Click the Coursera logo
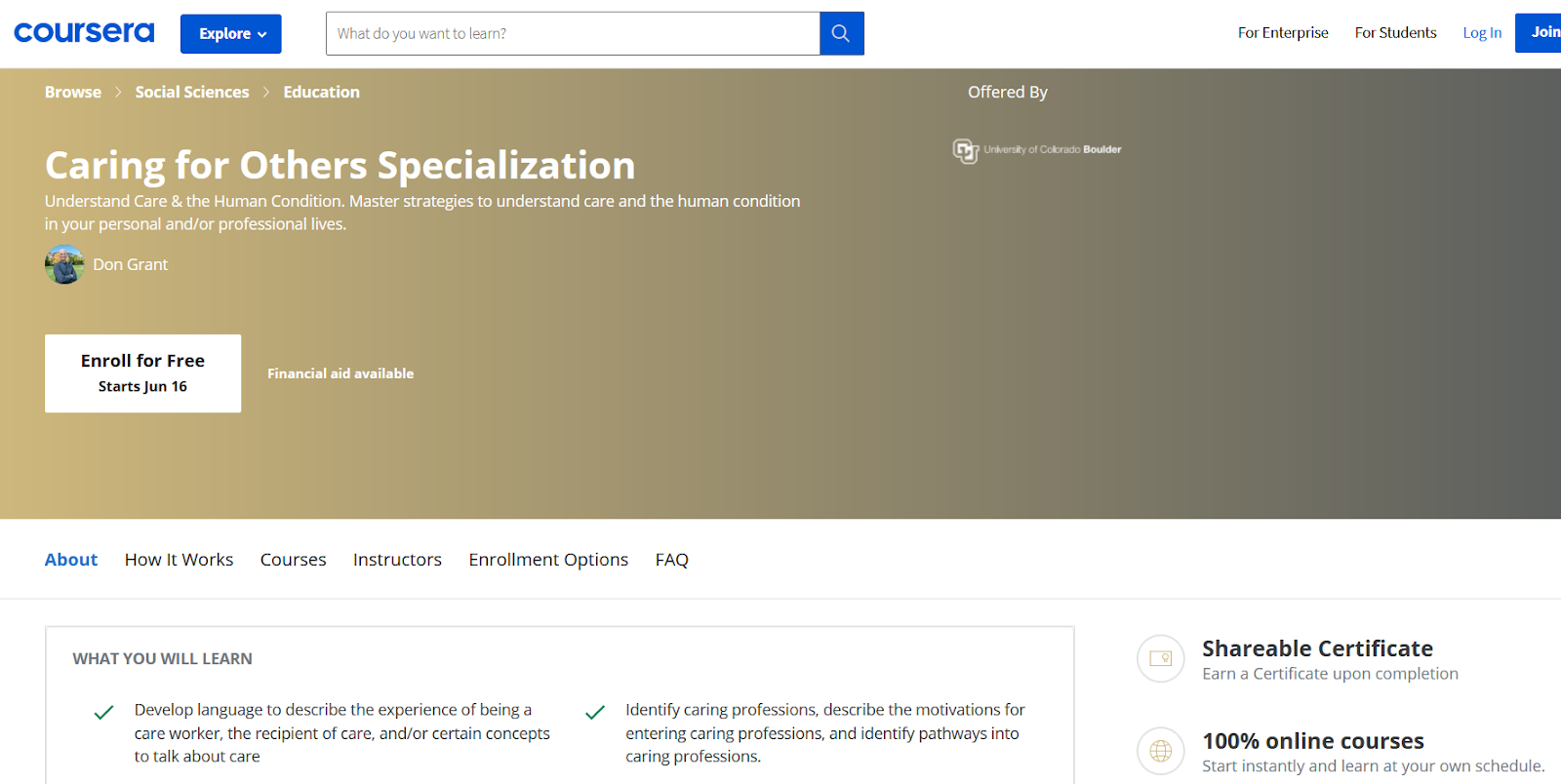 click(x=84, y=33)
